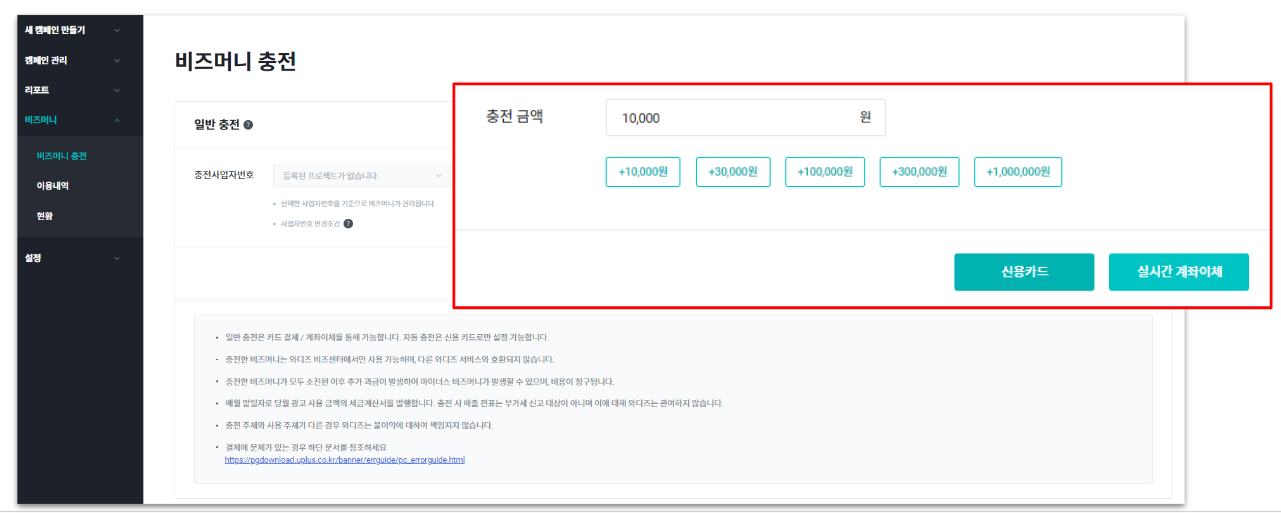Click the help icon next to 사업자번호 변경조건
The image size is (1281, 513).
[348, 224]
